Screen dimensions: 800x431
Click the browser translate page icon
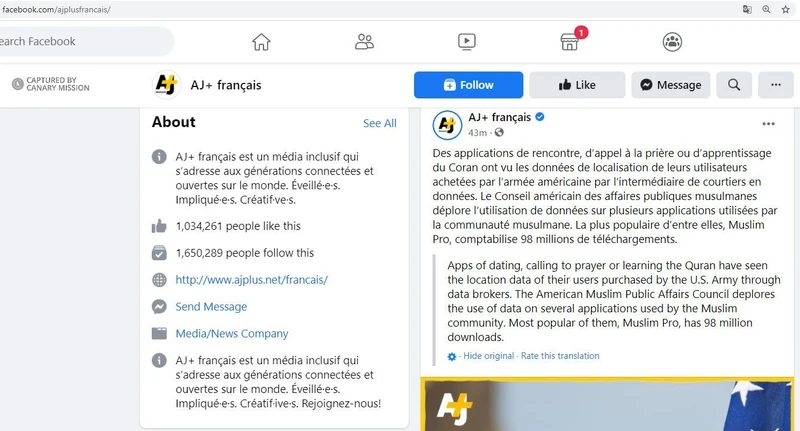coord(747,9)
